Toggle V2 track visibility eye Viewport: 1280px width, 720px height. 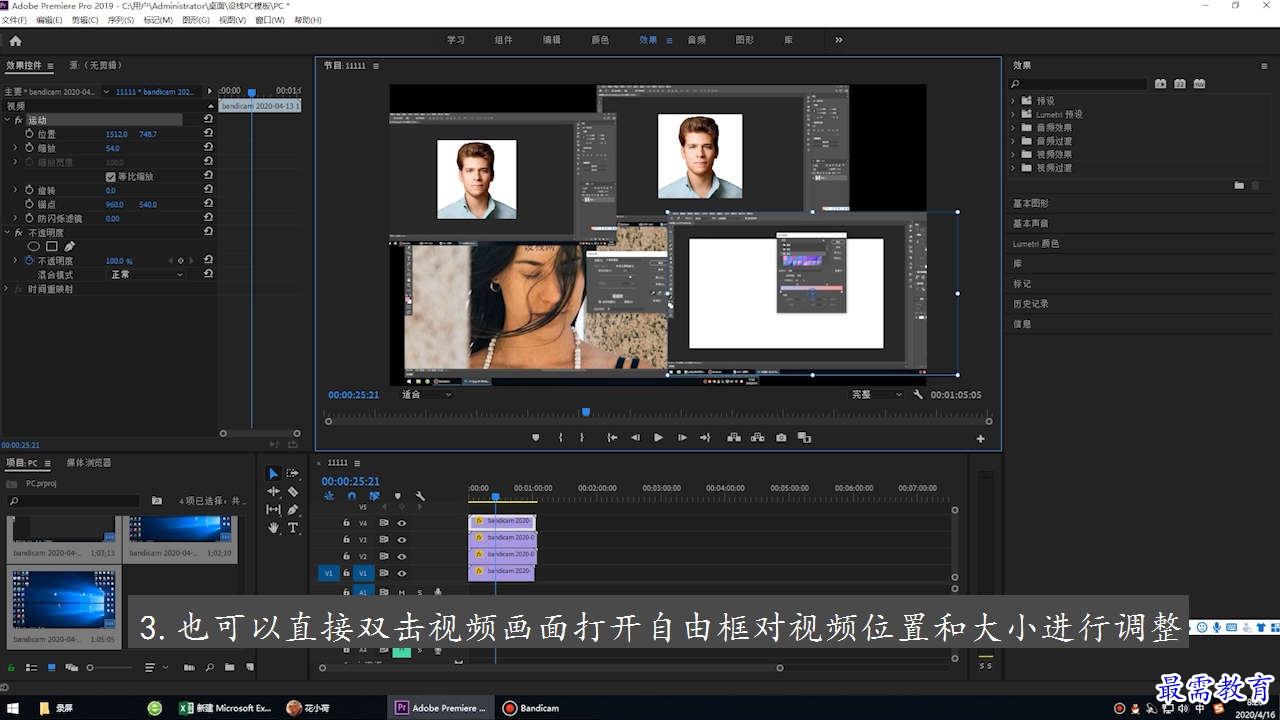click(x=402, y=556)
